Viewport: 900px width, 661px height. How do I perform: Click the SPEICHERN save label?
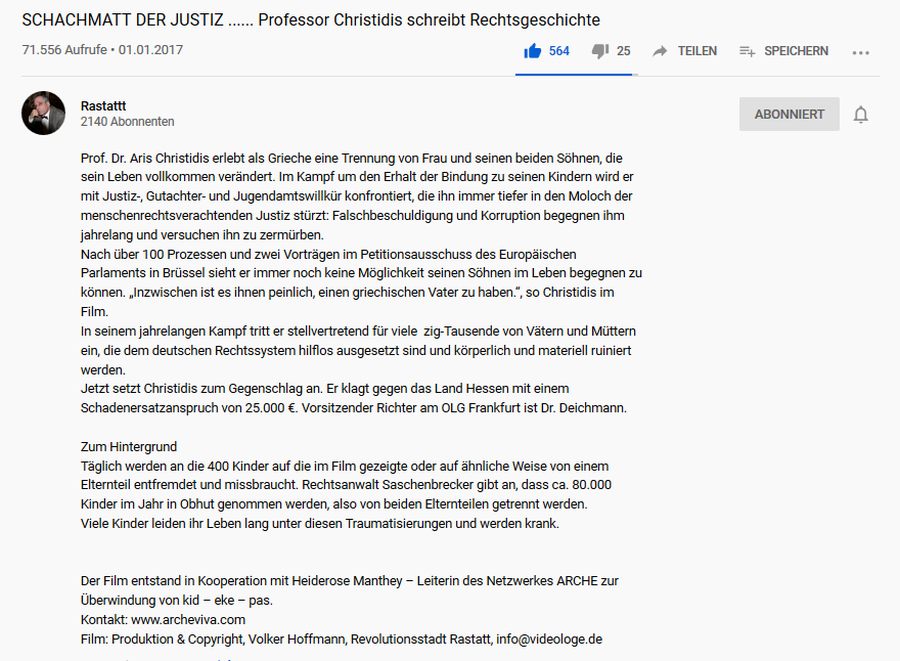[796, 51]
